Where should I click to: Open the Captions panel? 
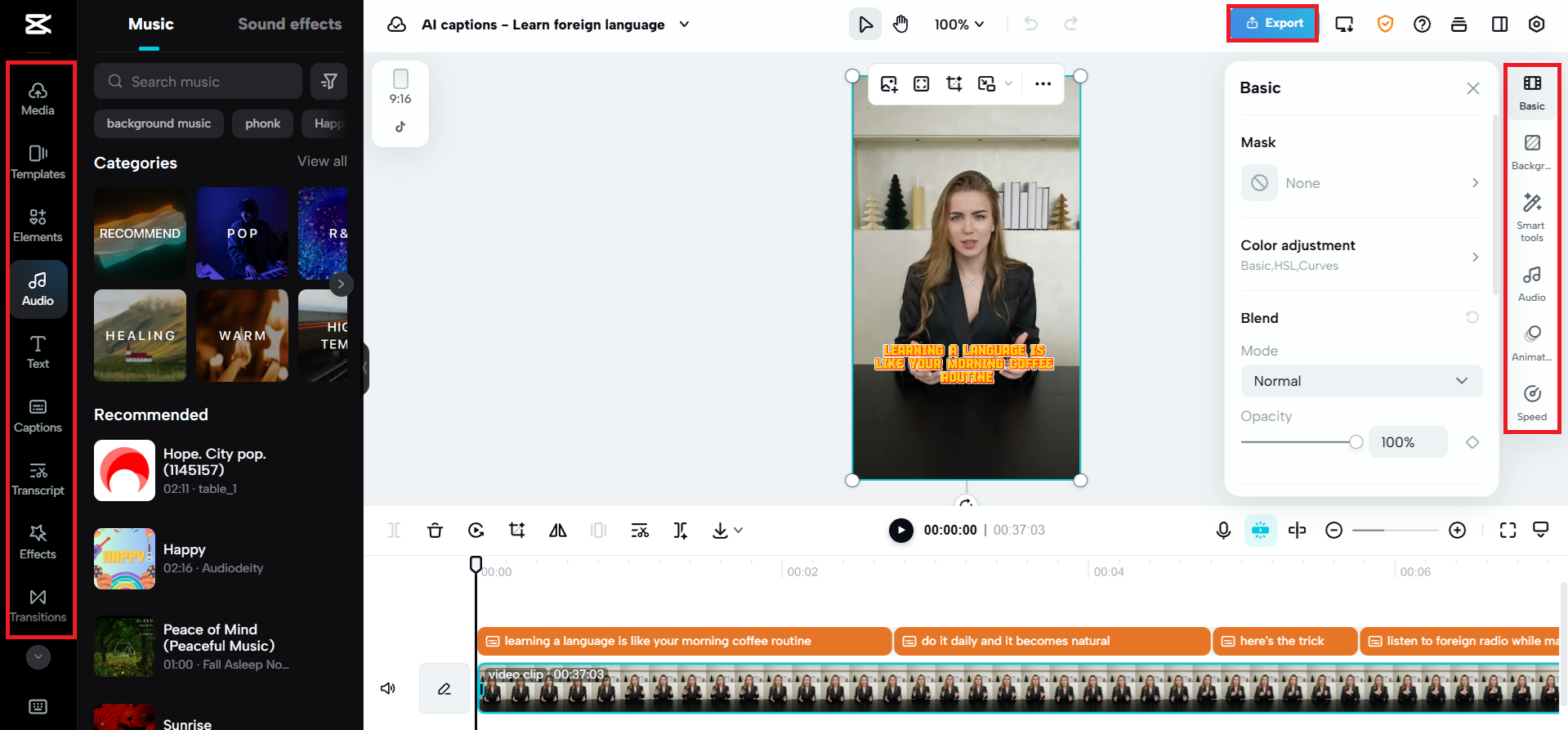click(38, 415)
